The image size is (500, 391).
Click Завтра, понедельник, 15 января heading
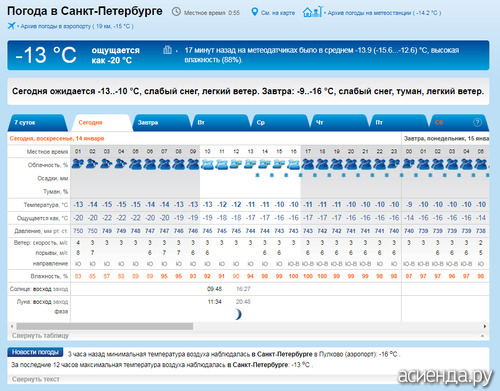pos(446,138)
